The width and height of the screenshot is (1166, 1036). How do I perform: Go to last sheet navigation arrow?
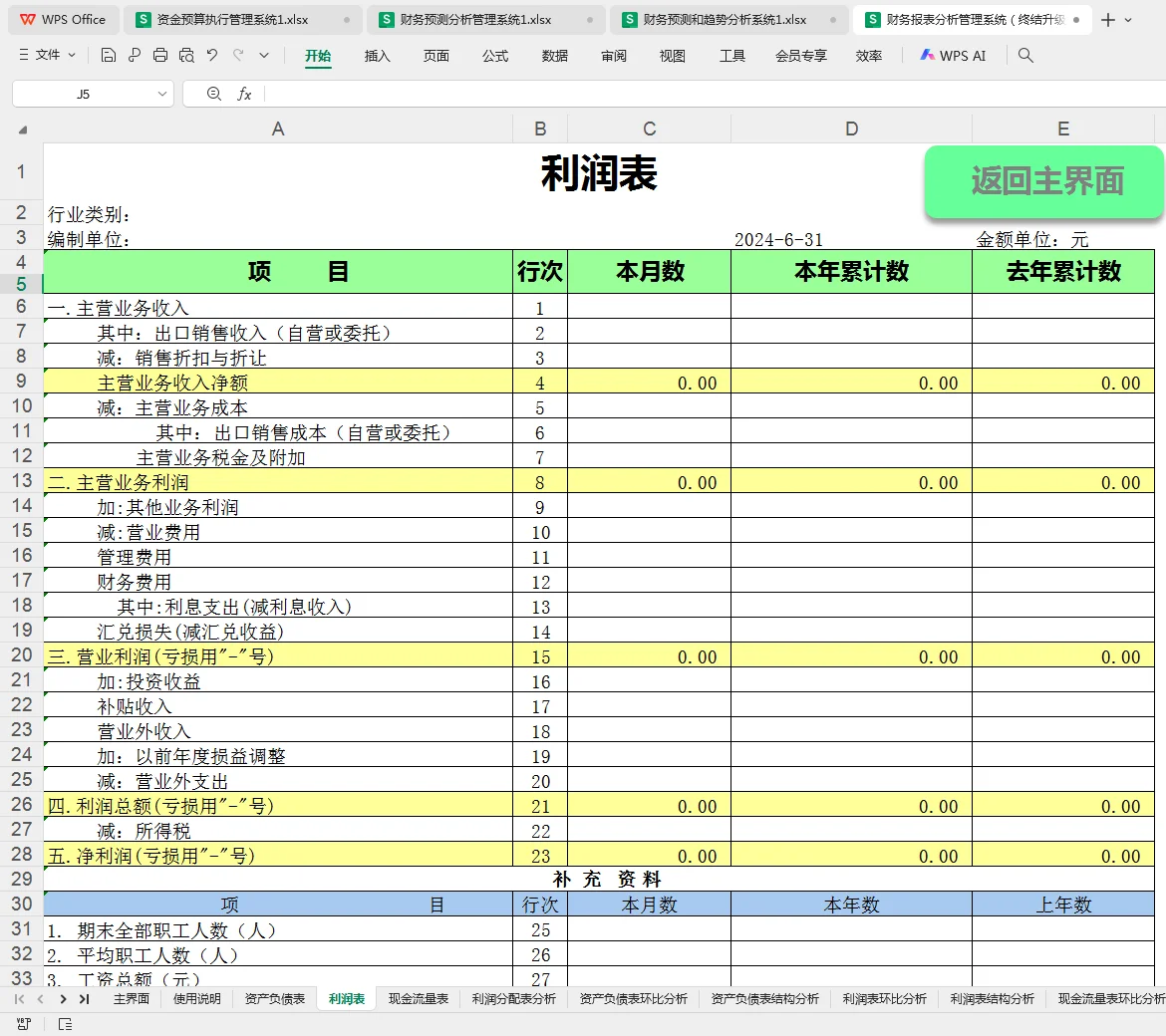(85, 999)
